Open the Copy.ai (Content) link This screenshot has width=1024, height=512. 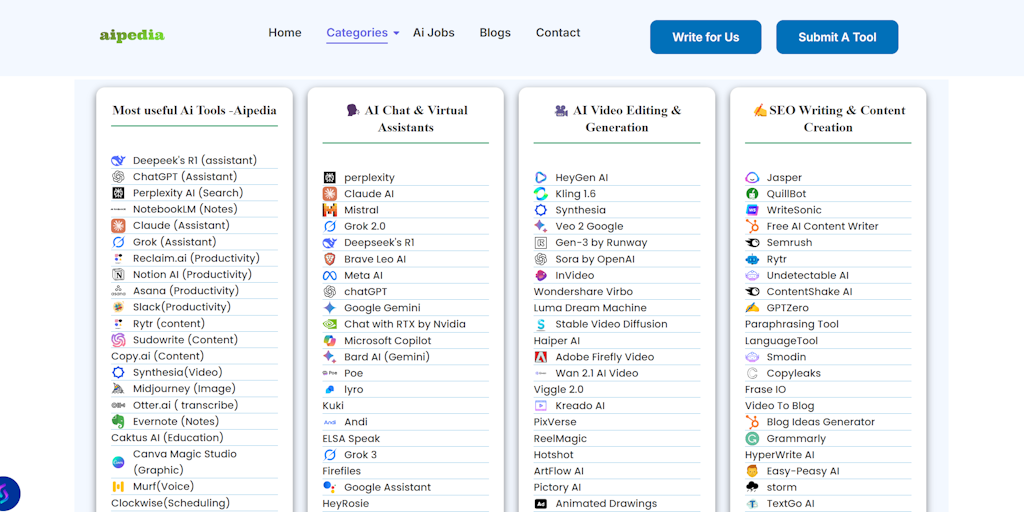click(157, 357)
